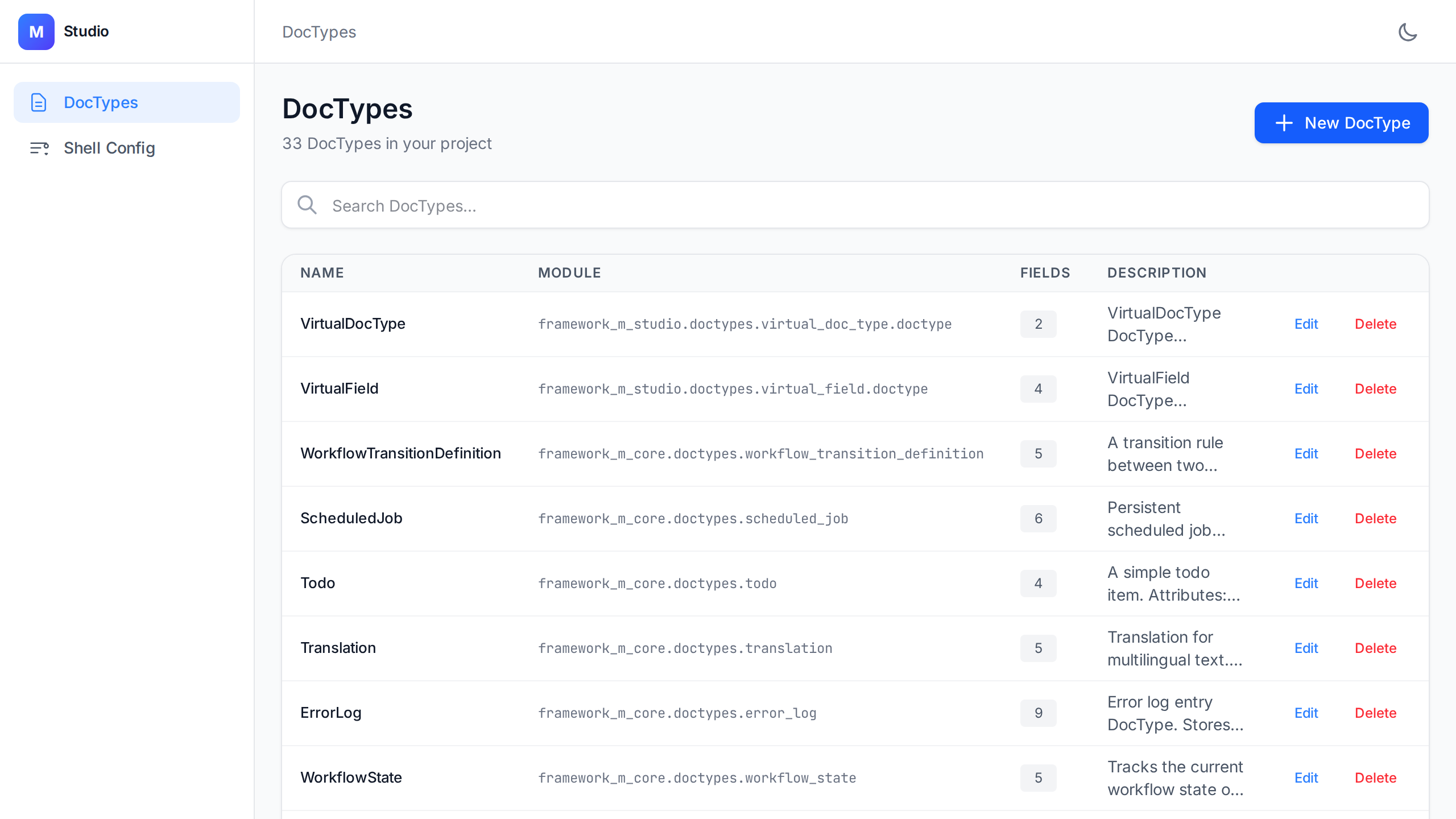Click module framework_m_core.doctypes.translation
Screen dimensions: 1456x819
coord(685,648)
